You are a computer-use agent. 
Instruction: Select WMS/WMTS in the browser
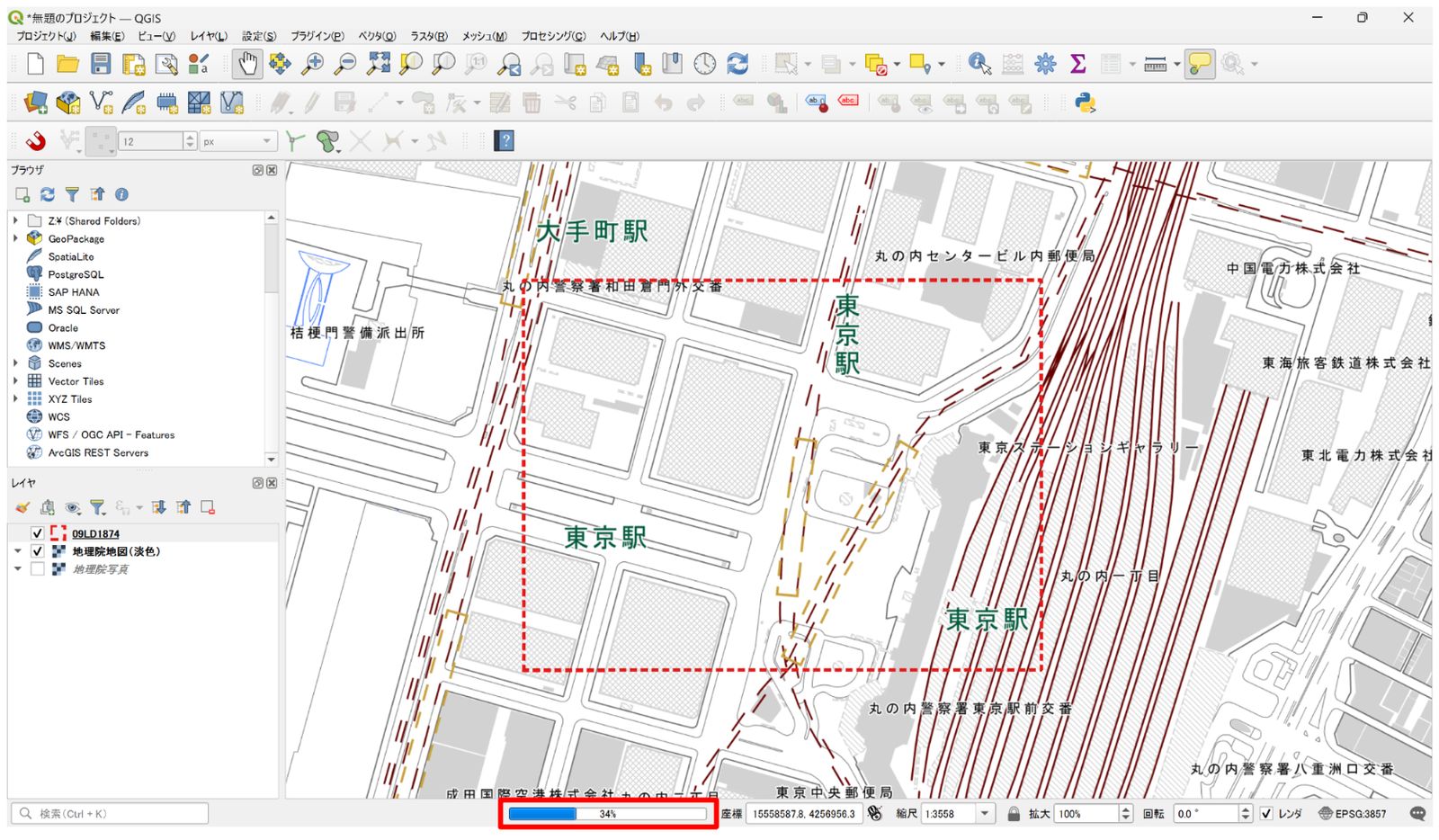coord(76,345)
